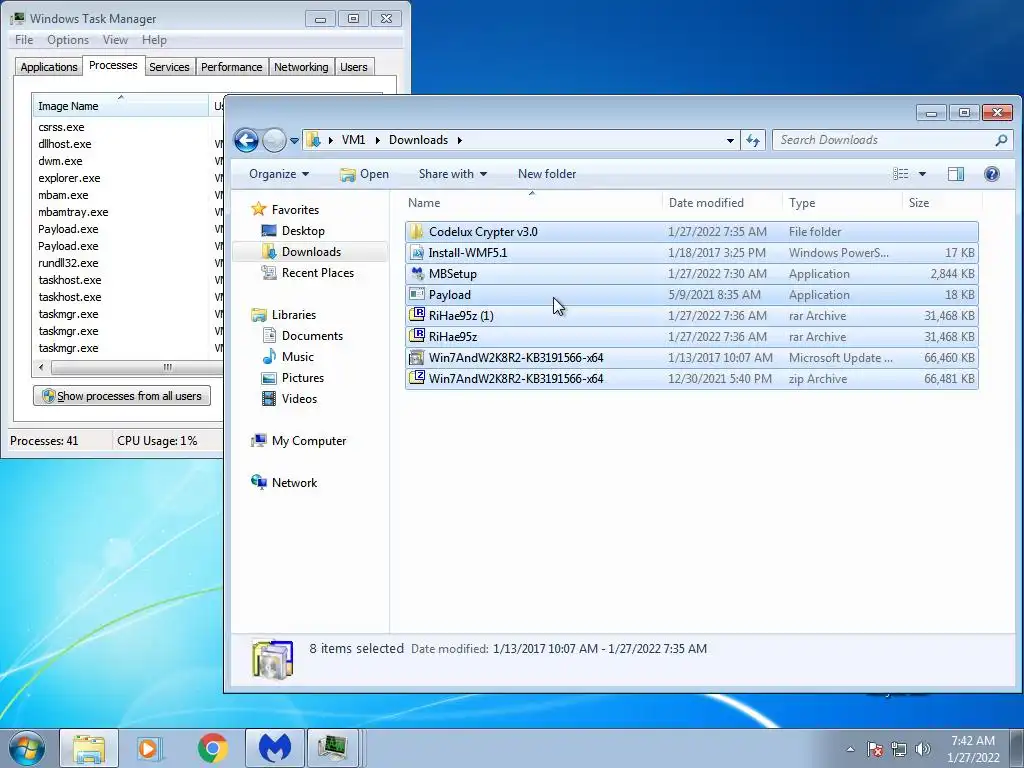Select Downloads in navigation pane
Viewport: 1024px width, 768px height.
[311, 251]
